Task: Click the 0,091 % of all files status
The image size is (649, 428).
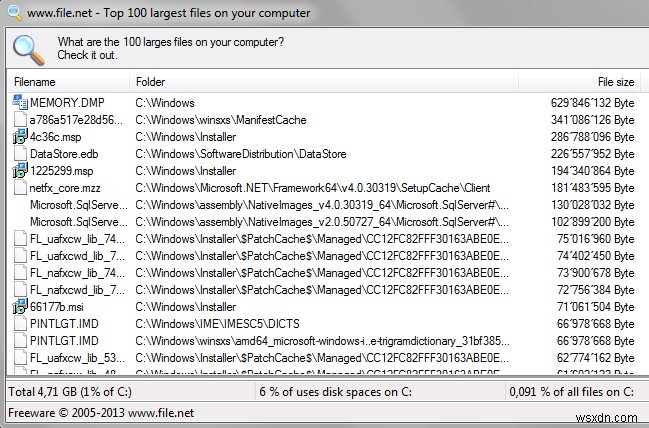Action: [572, 392]
